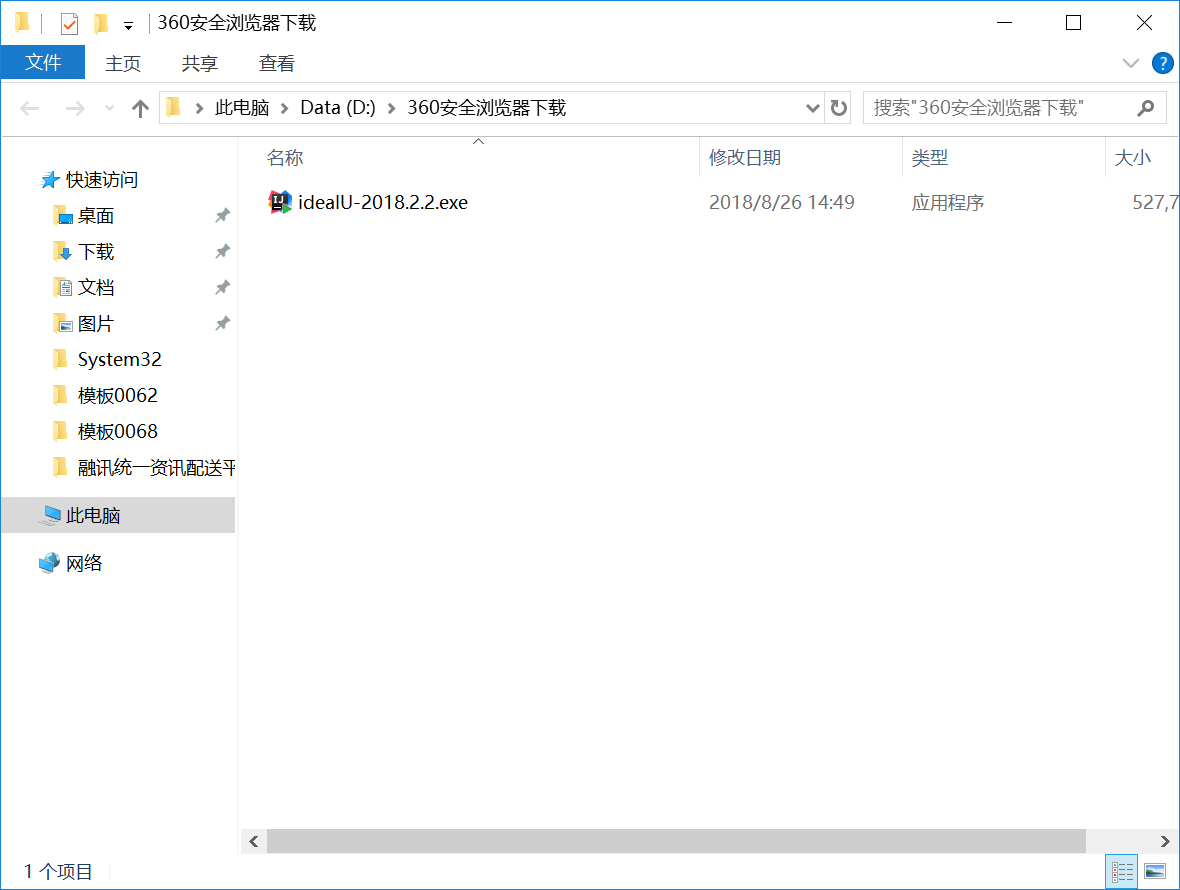Open the Customize Quick Access Toolbar dropdown
Screen dimensions: 1180x890
(129, 26)
